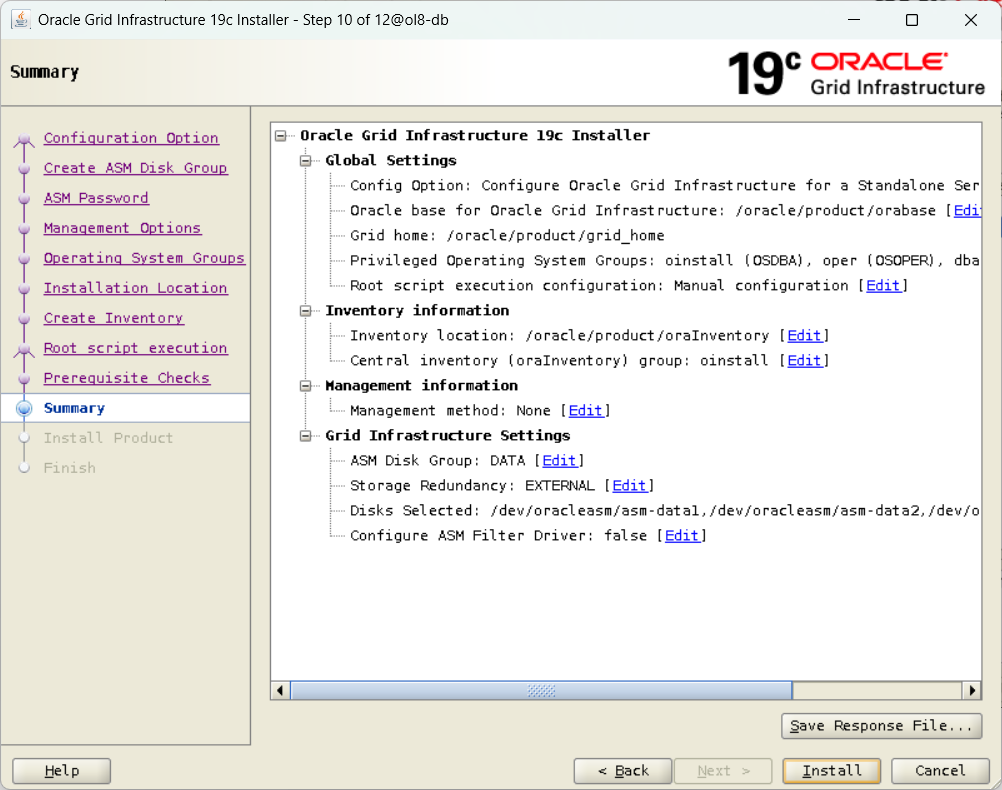Collapse the Grid Infrastructure Settings section
This screenshot has width=1002, height=790.
tap(305, 436)
